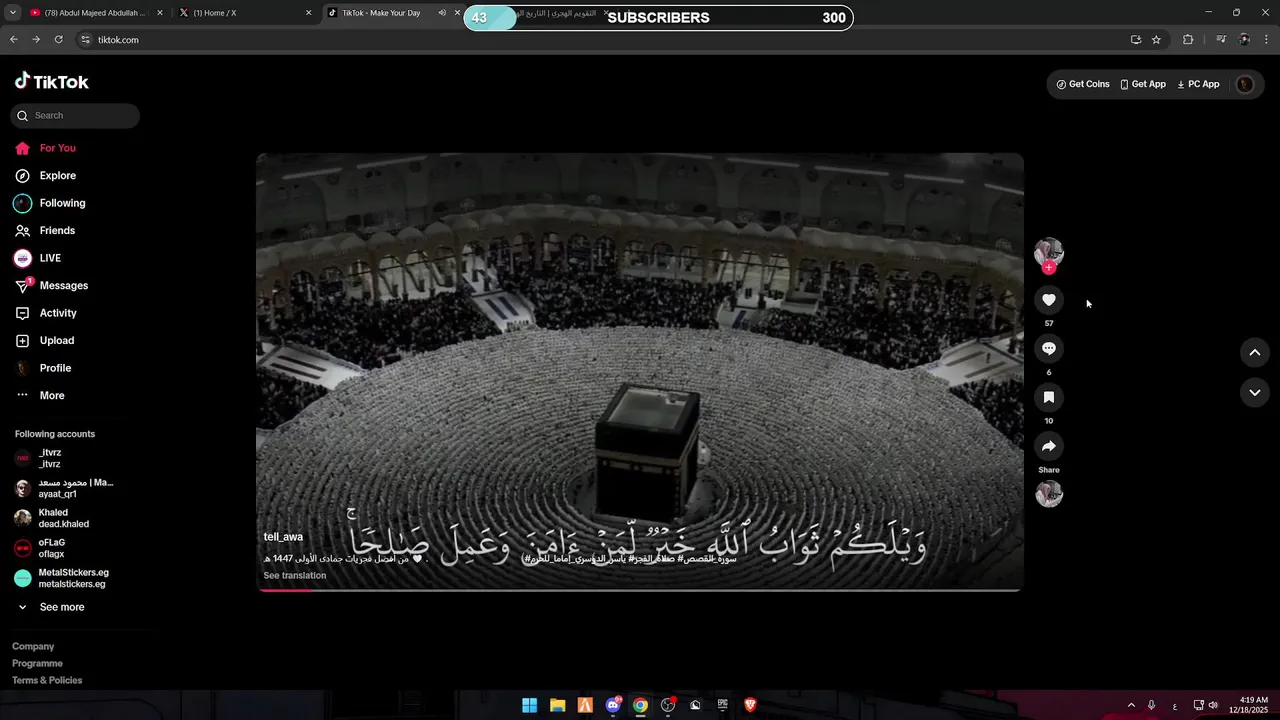Screen dimensions: 1280x720
Task: Open the tell_awa username on the video
Action: tap(283, 537)
